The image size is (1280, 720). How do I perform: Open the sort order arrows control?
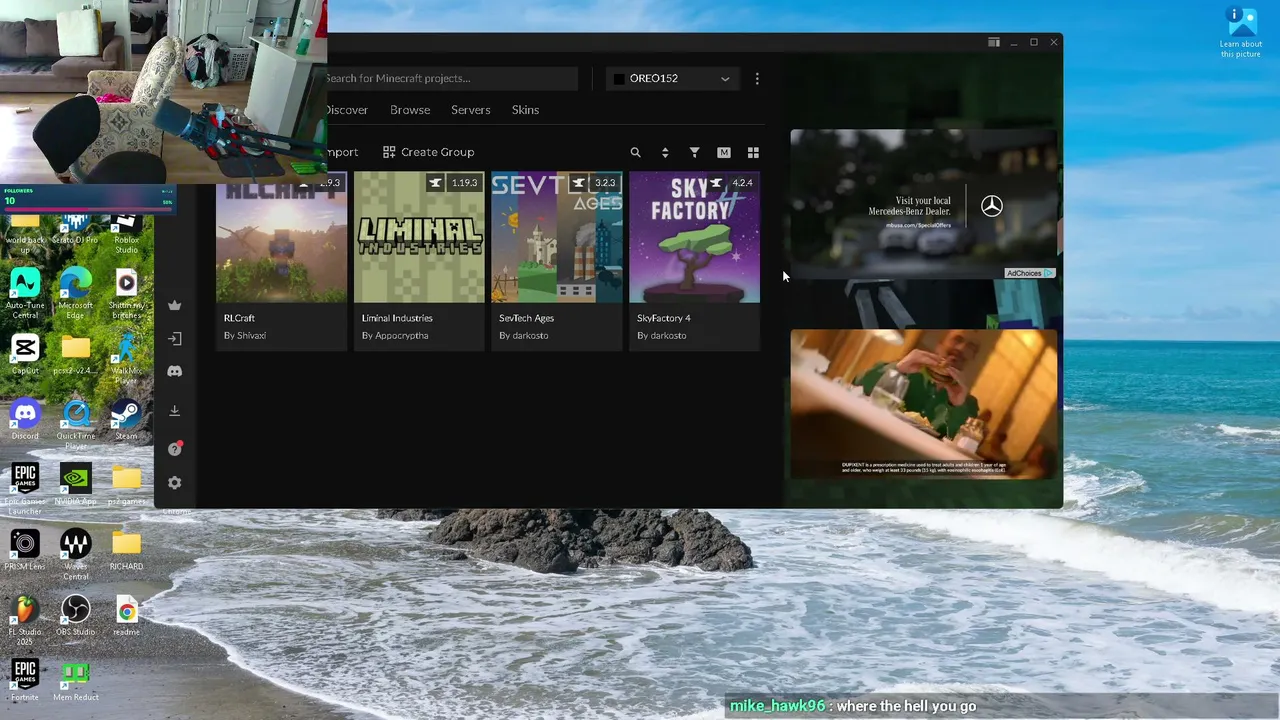pos(665,152)
